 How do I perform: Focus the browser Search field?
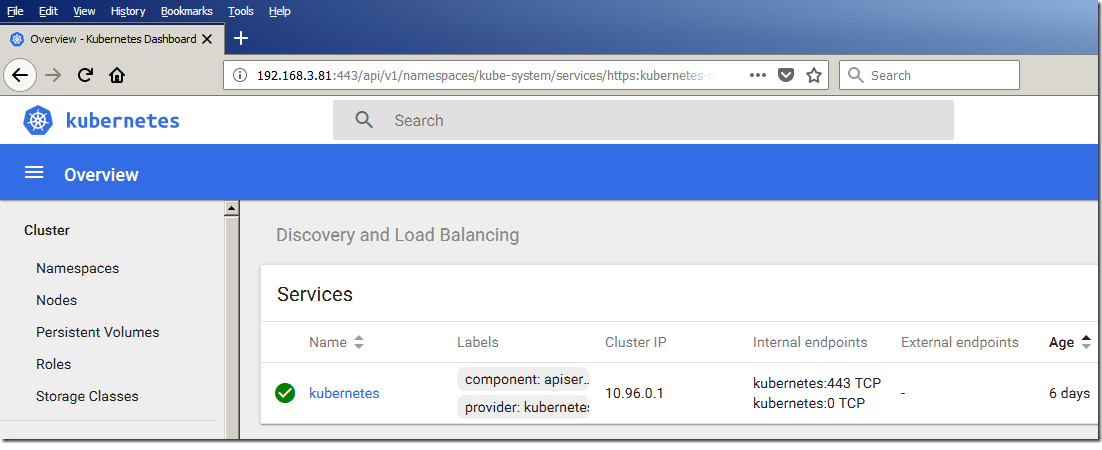coord(929,75)
